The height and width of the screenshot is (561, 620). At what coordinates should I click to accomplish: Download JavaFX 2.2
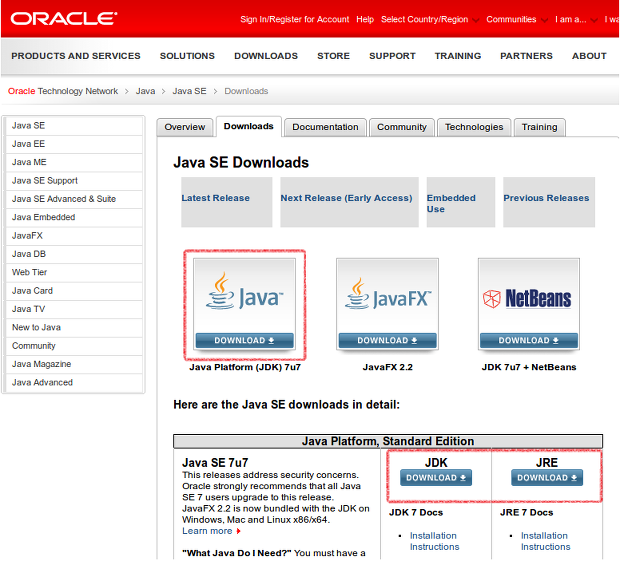point(388,340)
